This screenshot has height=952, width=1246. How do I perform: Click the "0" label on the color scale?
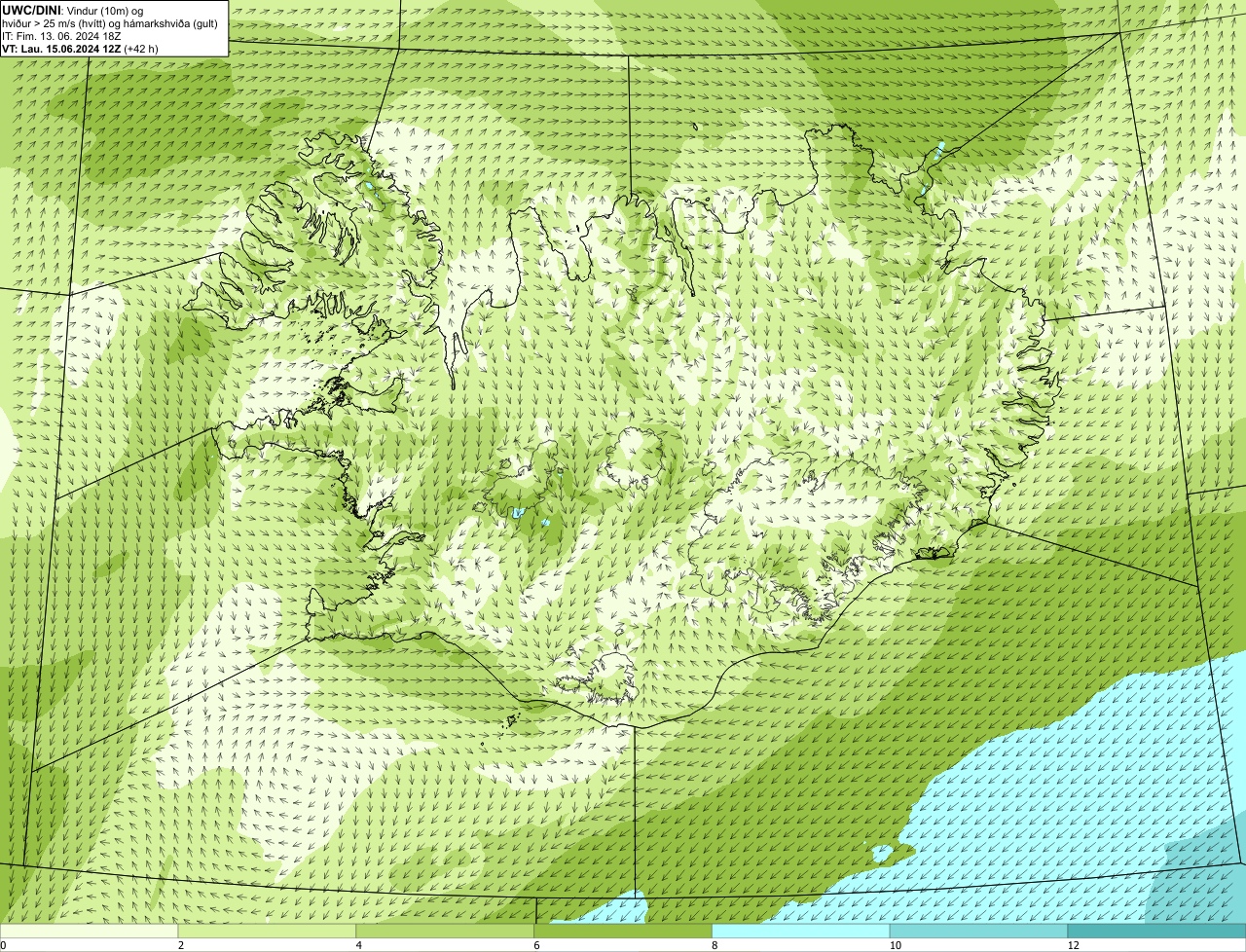3,945
